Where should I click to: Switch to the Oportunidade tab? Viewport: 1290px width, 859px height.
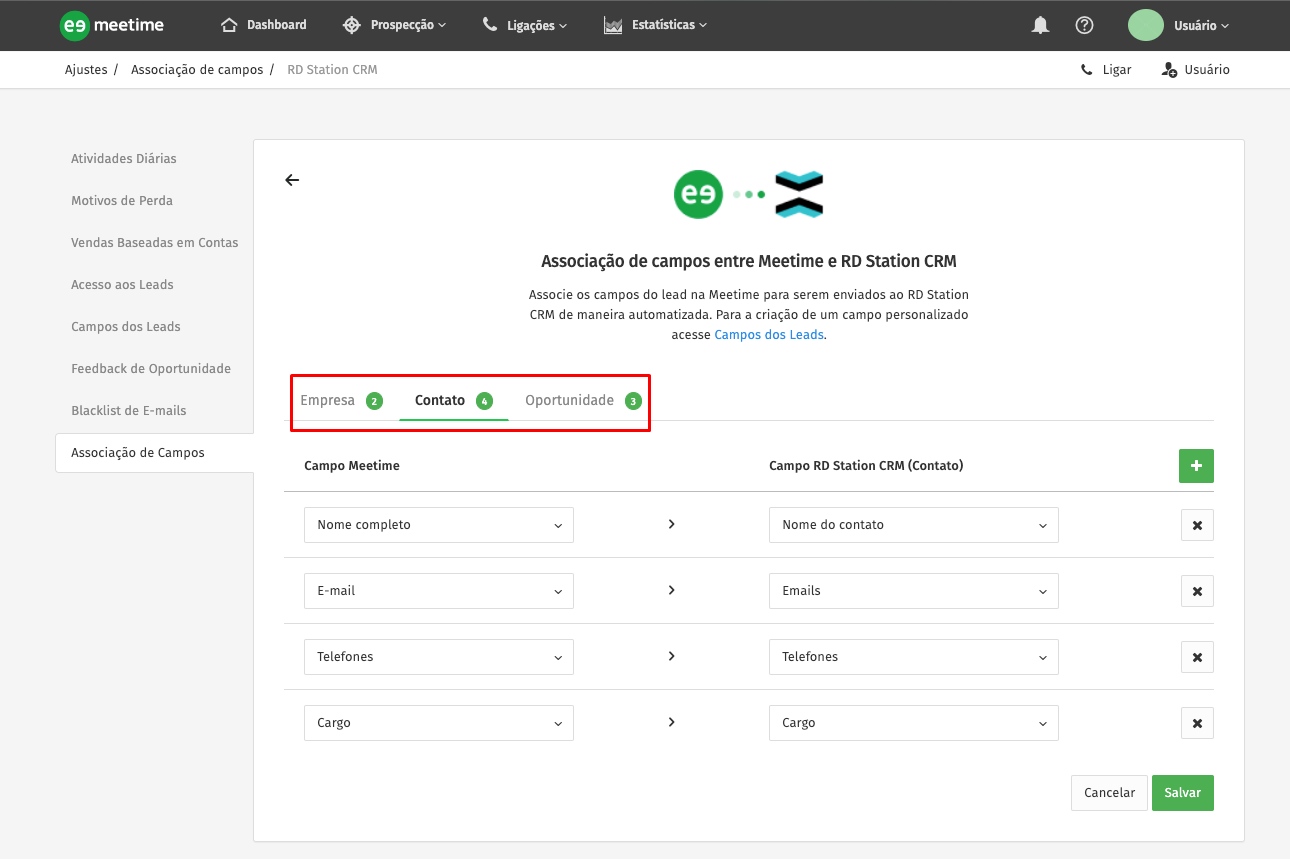582,401
